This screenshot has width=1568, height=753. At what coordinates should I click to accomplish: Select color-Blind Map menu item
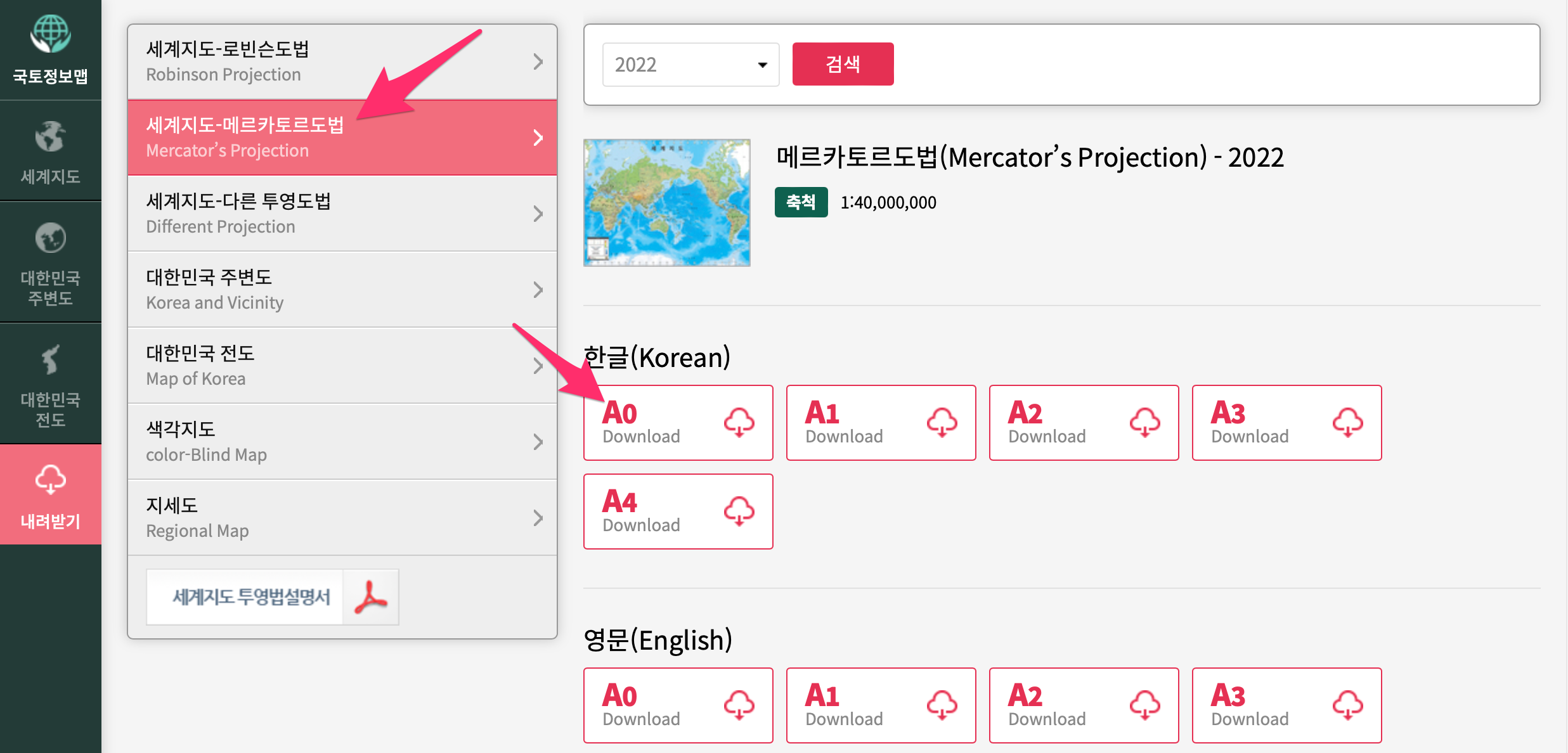342,442
